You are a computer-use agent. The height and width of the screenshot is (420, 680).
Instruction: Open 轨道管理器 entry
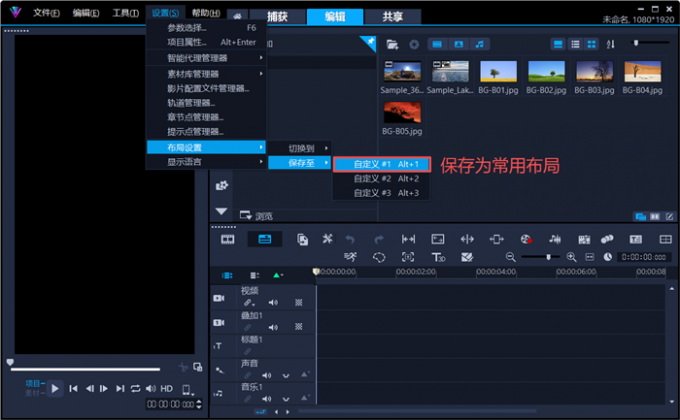pyautogui.click(x=206, y=102)
